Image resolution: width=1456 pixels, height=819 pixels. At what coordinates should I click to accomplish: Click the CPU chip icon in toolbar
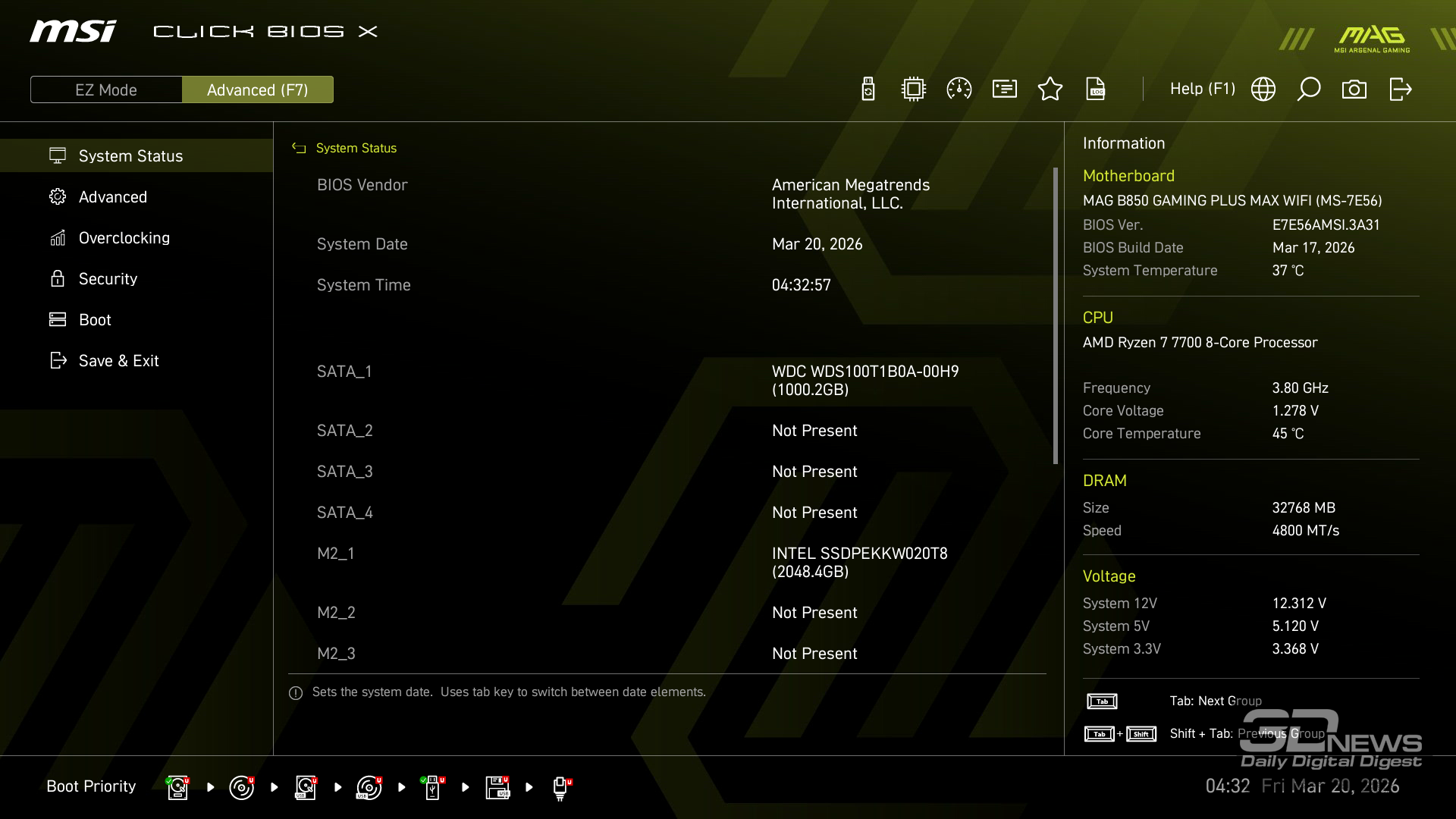pos(914,89)
